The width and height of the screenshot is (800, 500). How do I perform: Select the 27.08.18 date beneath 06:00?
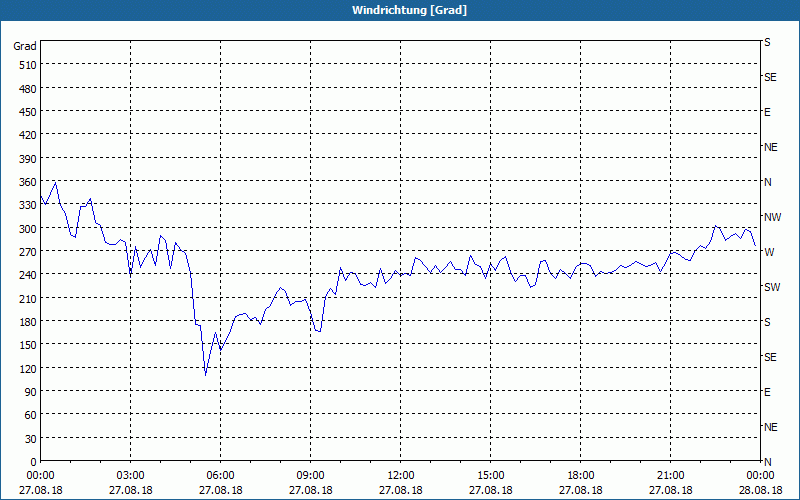click(220, 490)
